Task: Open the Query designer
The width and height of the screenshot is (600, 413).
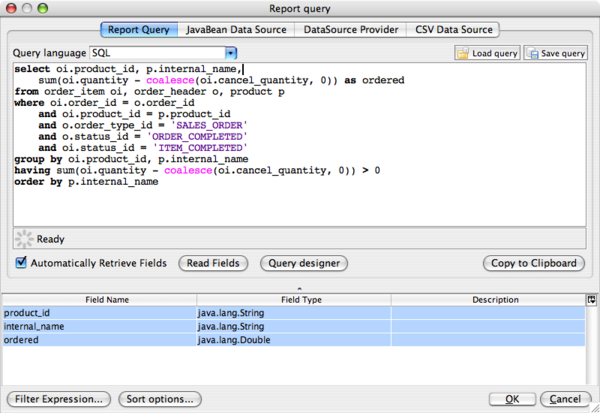Action: click(304, 263)
